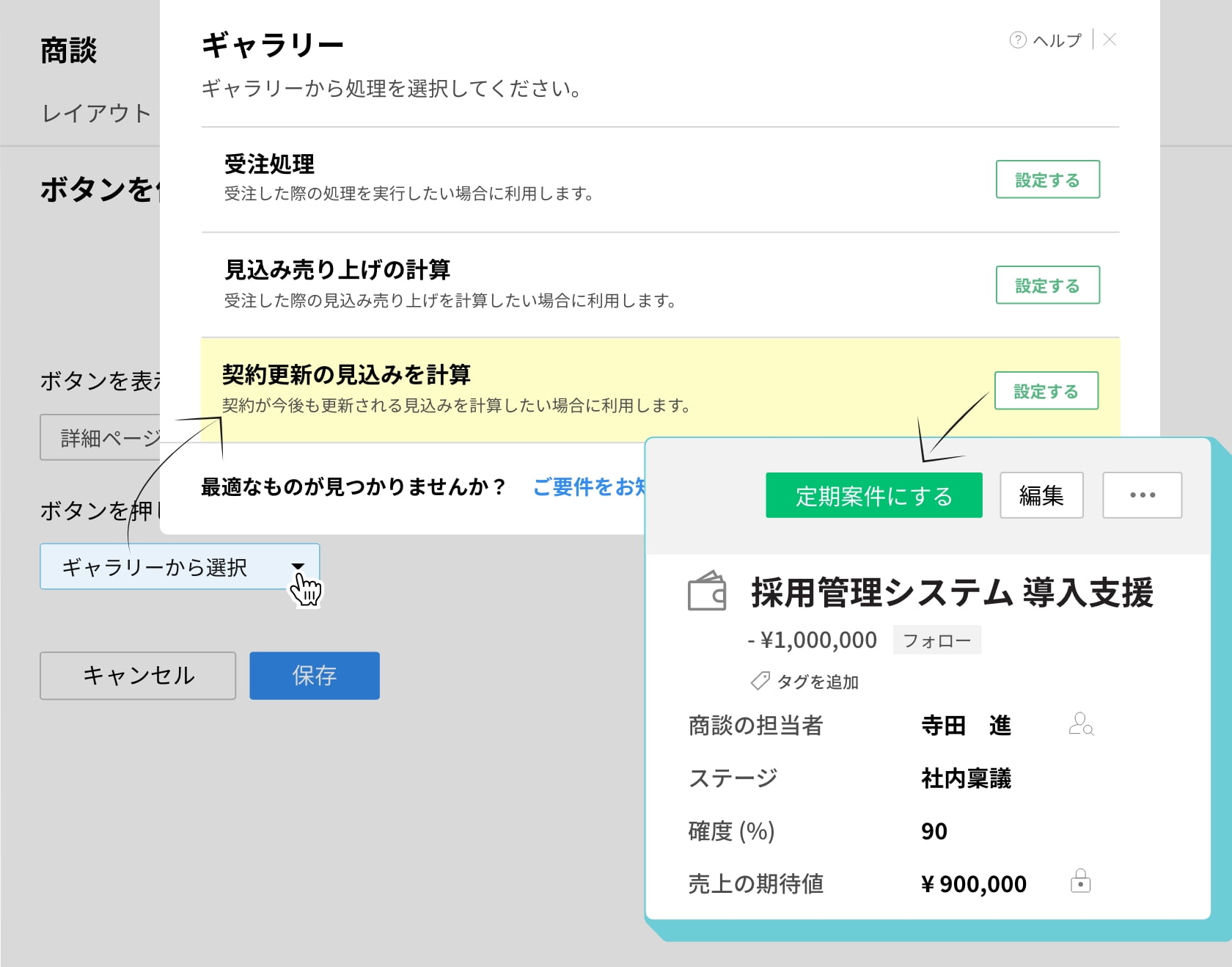Click the lock icon next to ¥900,000
Screen dimensions: 1232x967
pos(1080,881)
